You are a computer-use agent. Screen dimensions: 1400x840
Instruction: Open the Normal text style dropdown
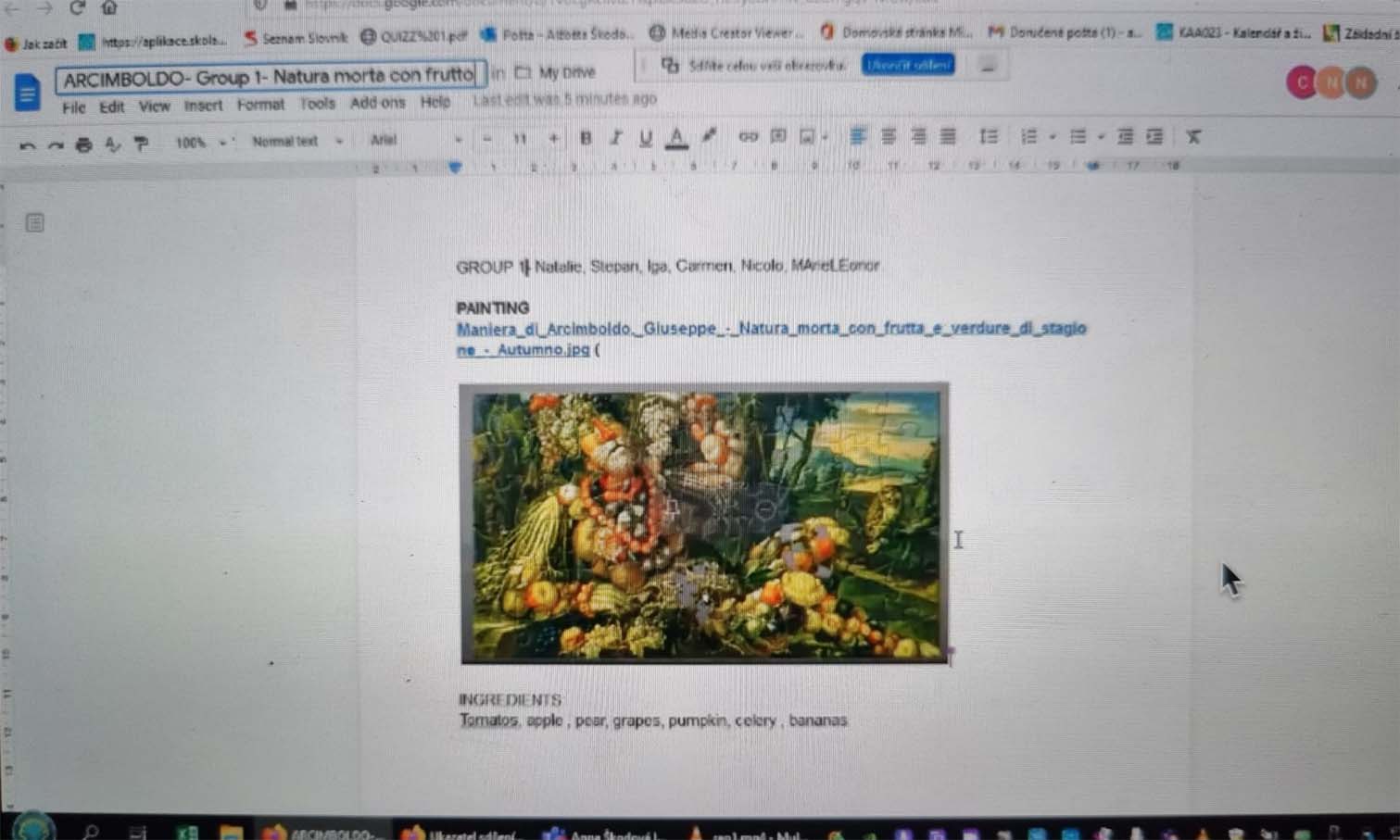pyautogui.click(x=297, y=141)
